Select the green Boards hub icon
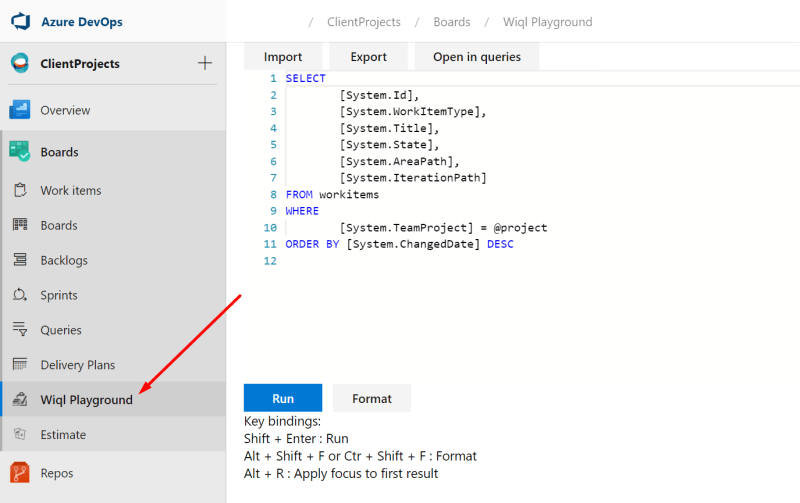Image resolution: width=800 pixels, height=503 pixels. tap(19, 152)
